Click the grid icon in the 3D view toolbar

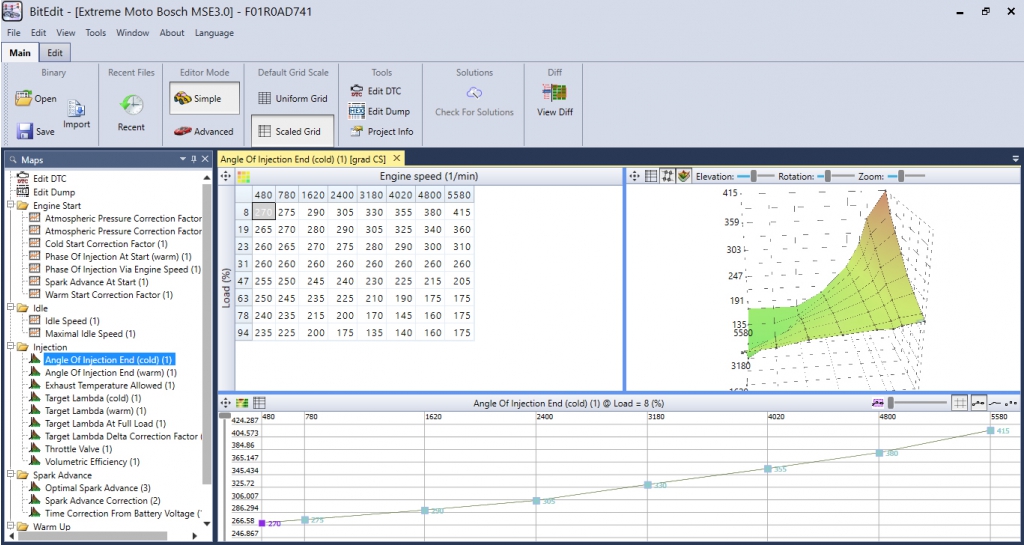tap(650, 176)
